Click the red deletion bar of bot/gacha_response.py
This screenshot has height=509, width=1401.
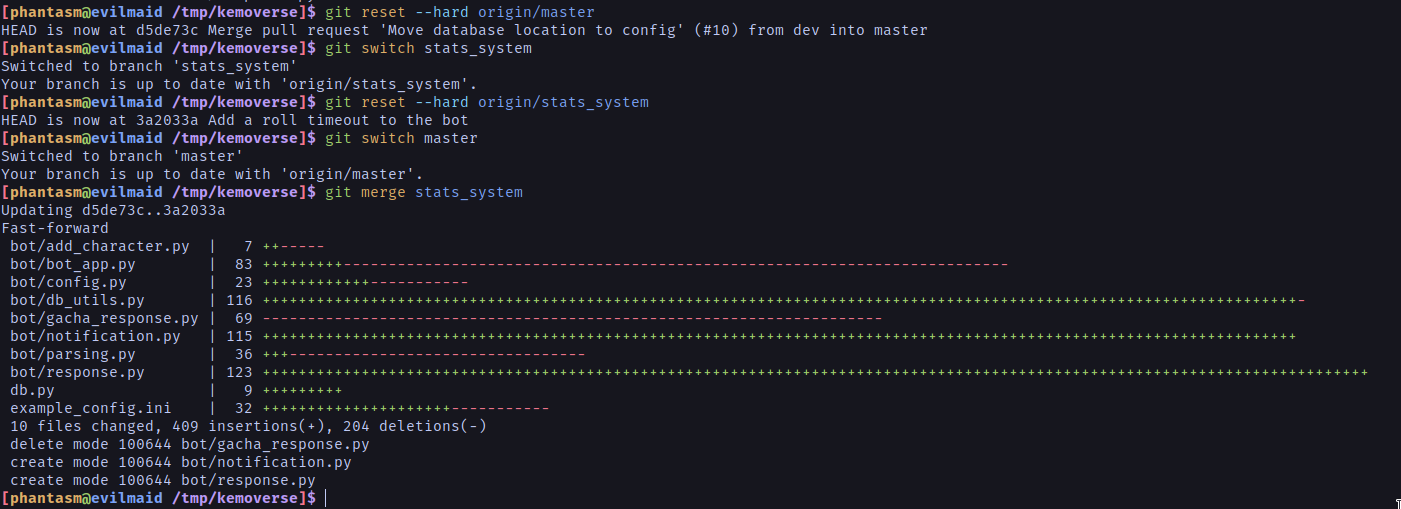572,318
